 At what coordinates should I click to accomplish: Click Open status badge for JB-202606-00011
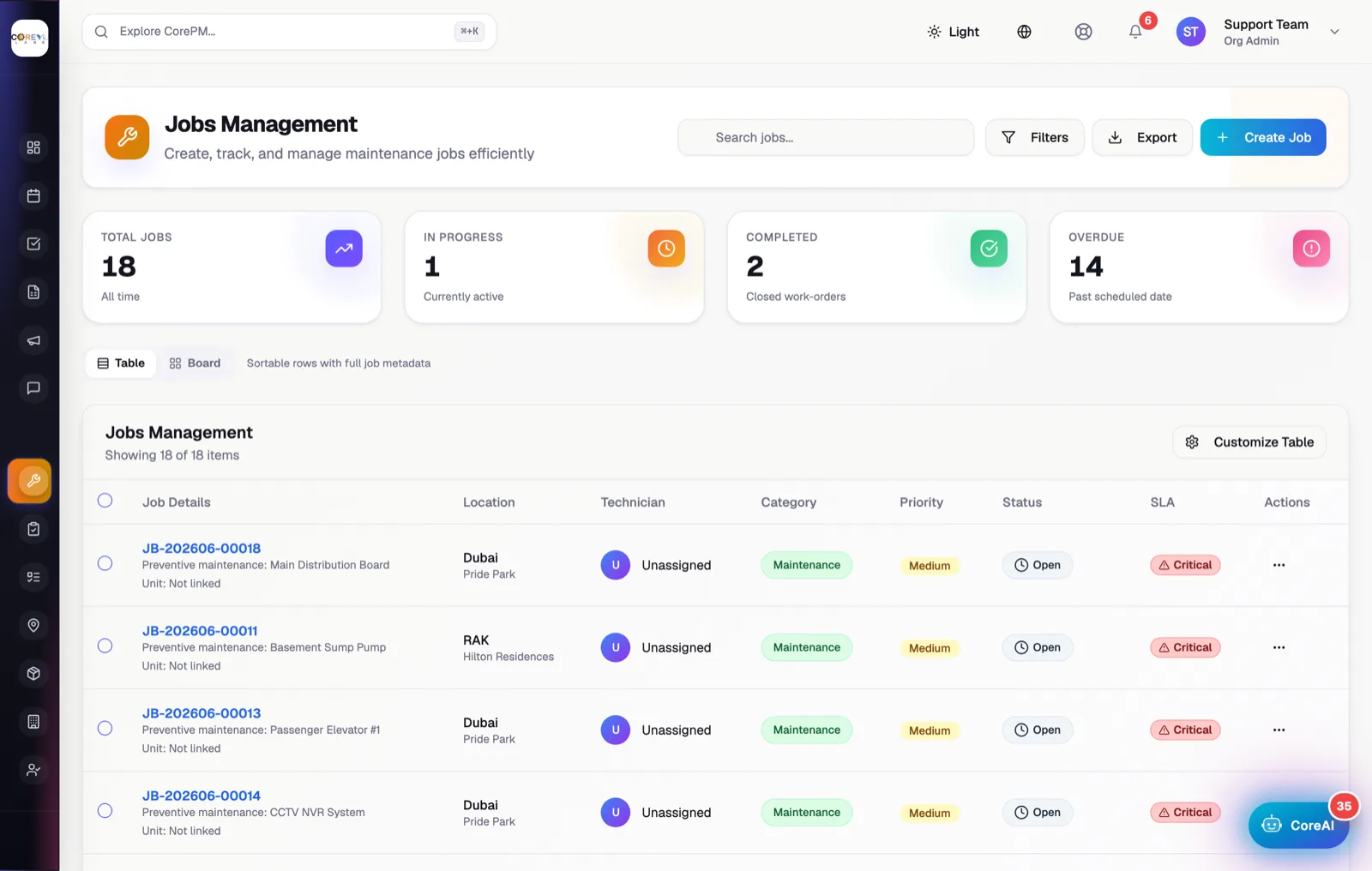pyautogui.click(x=1038, y=647)
